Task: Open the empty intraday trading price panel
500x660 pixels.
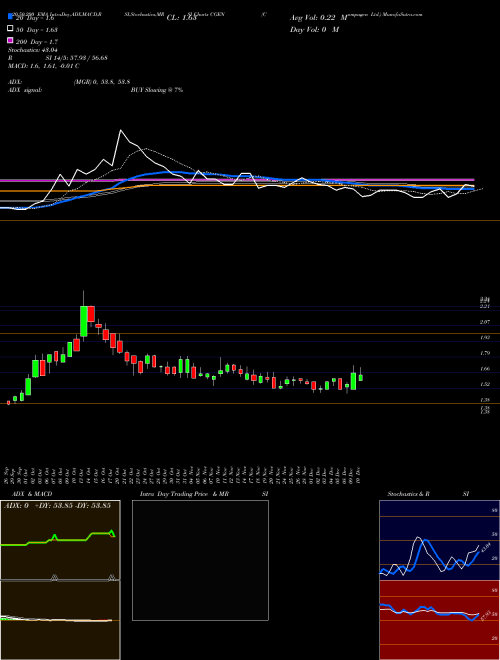Action: click(200, 560)
